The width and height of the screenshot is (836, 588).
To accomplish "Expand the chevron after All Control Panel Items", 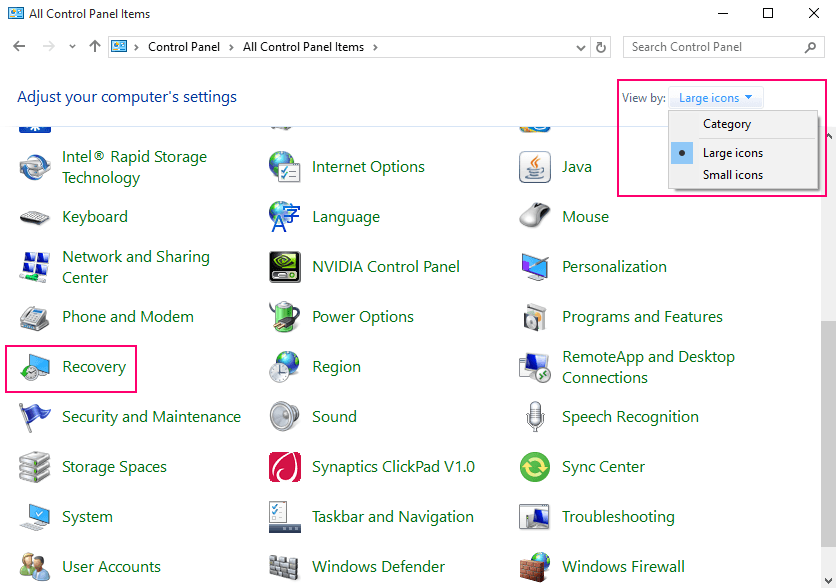I will click(x=375, y=47).
